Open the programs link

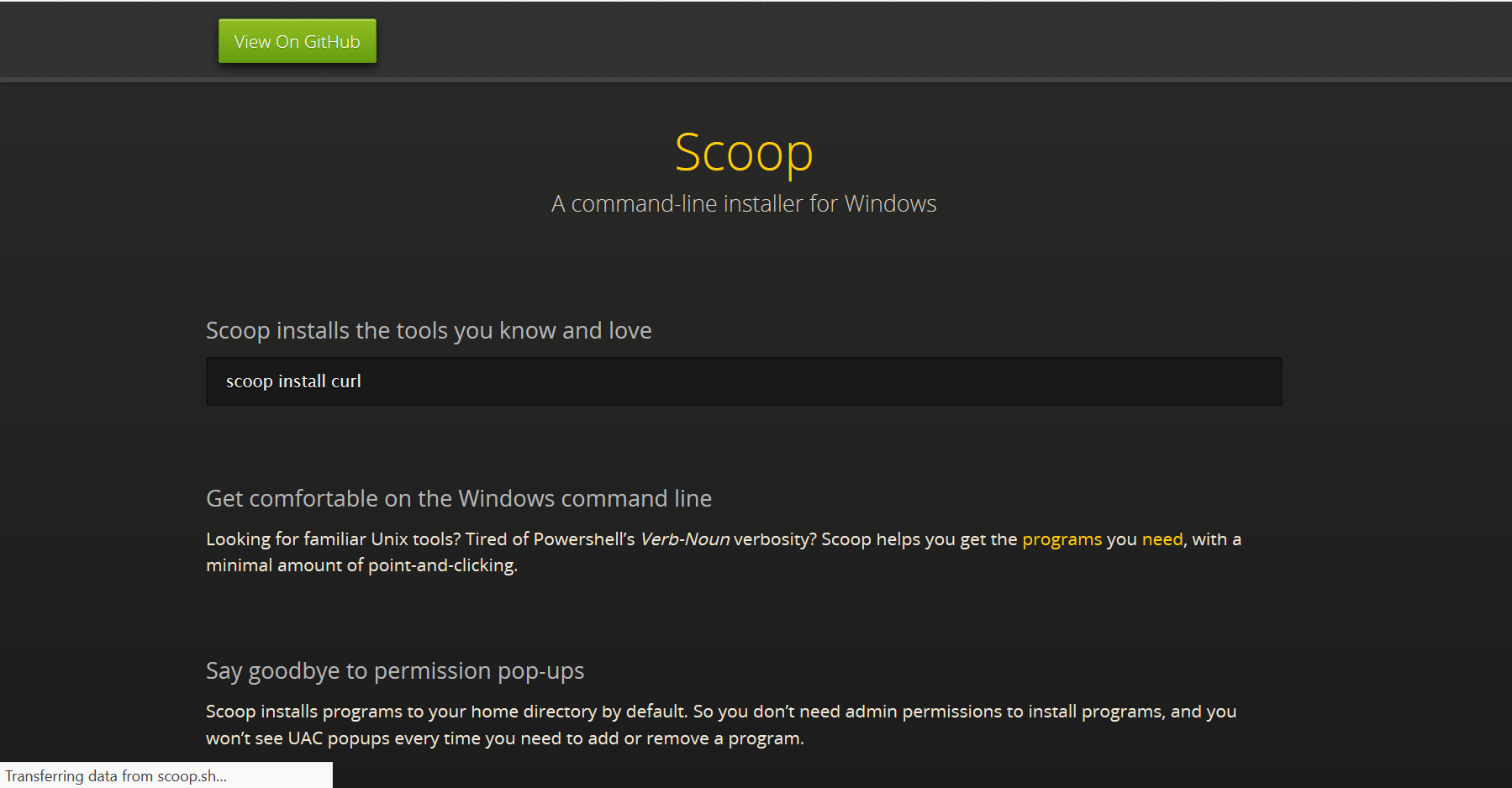[1062, 538]
